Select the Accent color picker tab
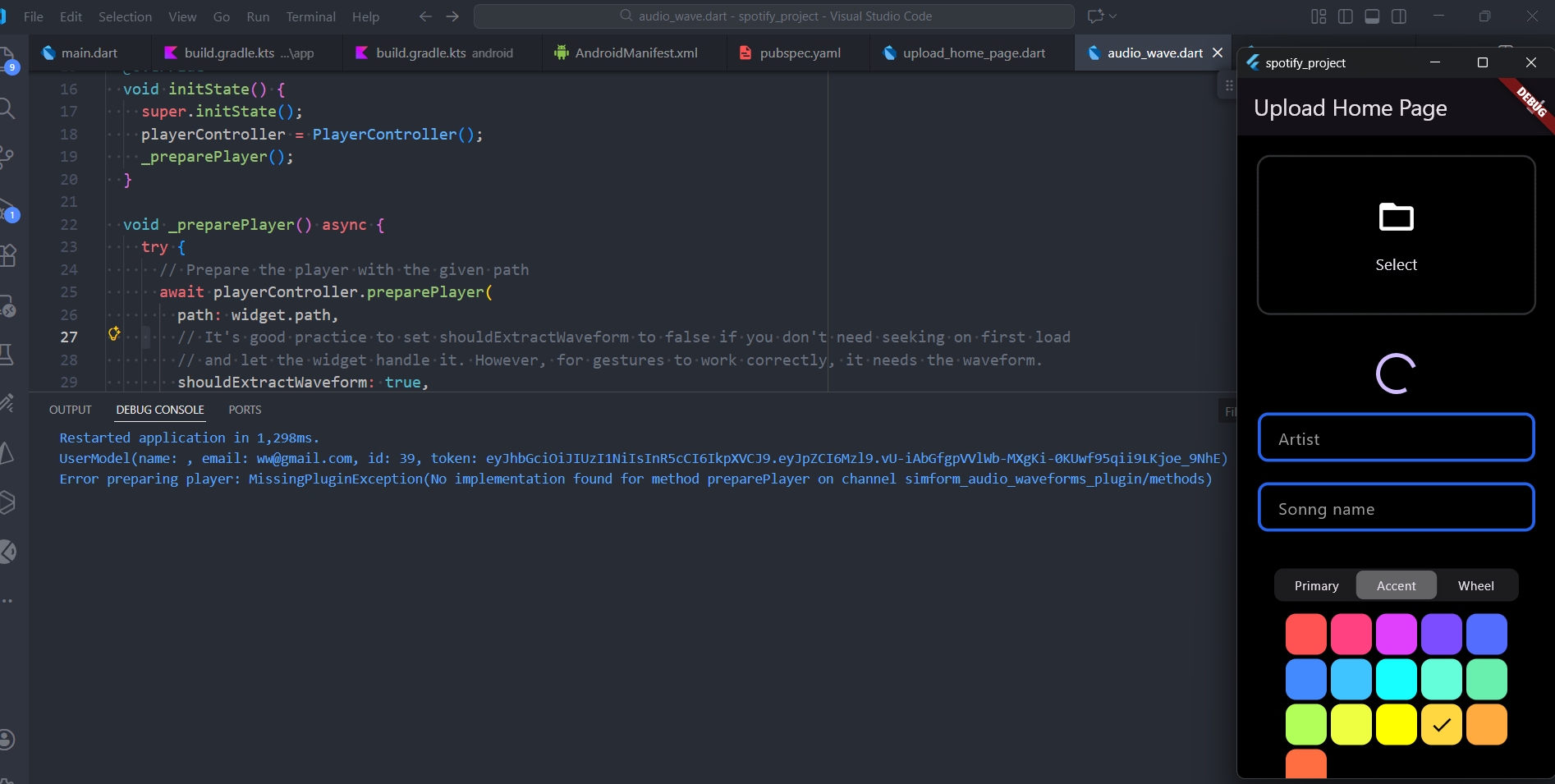The image size is (1555, 784). tap(1396, 585)
